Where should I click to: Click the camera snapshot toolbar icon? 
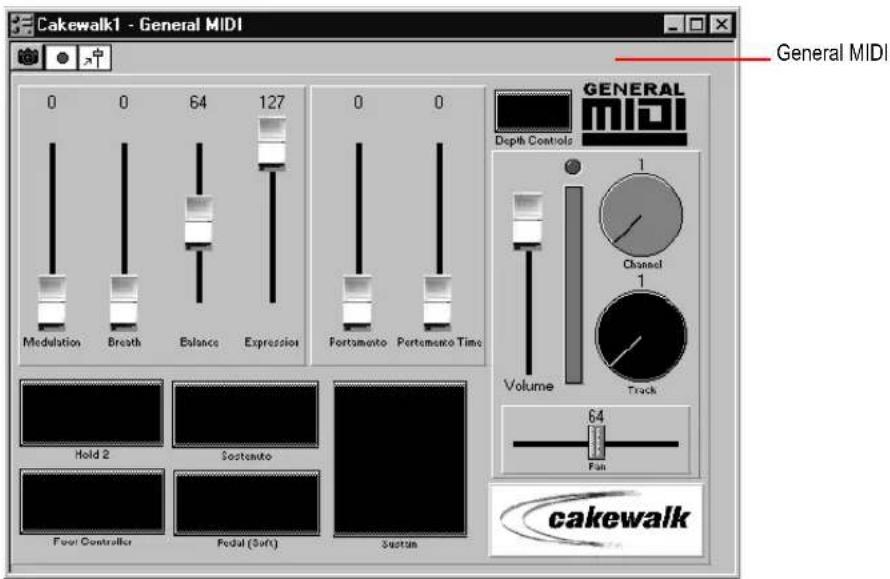(27, 57)
